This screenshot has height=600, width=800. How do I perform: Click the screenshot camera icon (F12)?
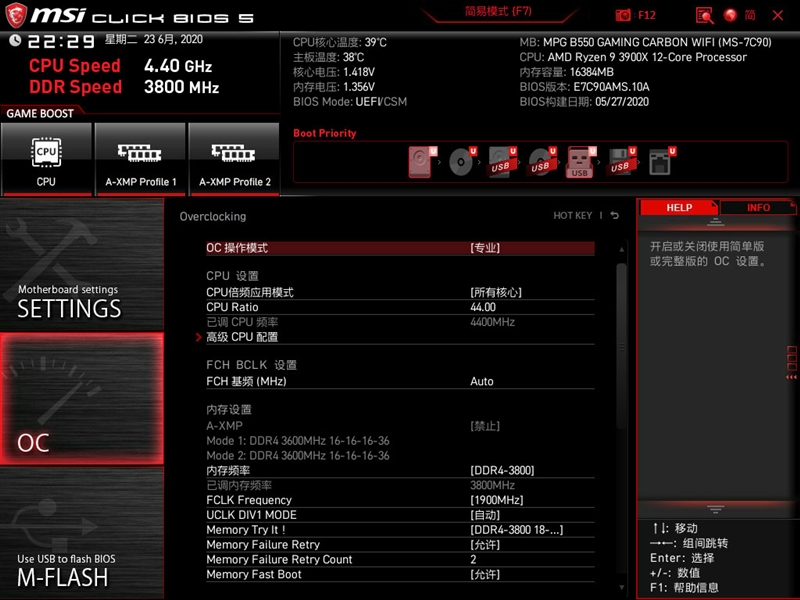[x=621, y=15]
